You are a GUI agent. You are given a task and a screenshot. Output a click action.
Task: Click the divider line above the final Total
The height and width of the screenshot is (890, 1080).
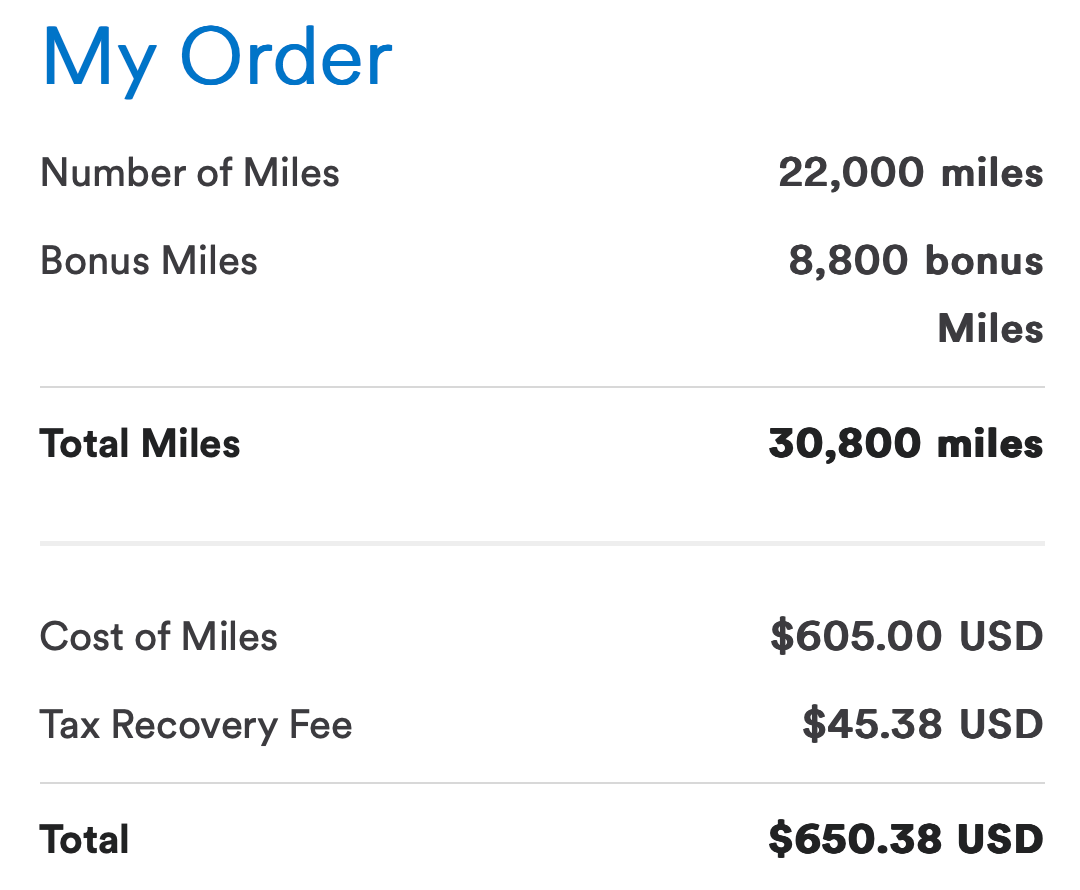pyautogui.click(x=542, y=783)
